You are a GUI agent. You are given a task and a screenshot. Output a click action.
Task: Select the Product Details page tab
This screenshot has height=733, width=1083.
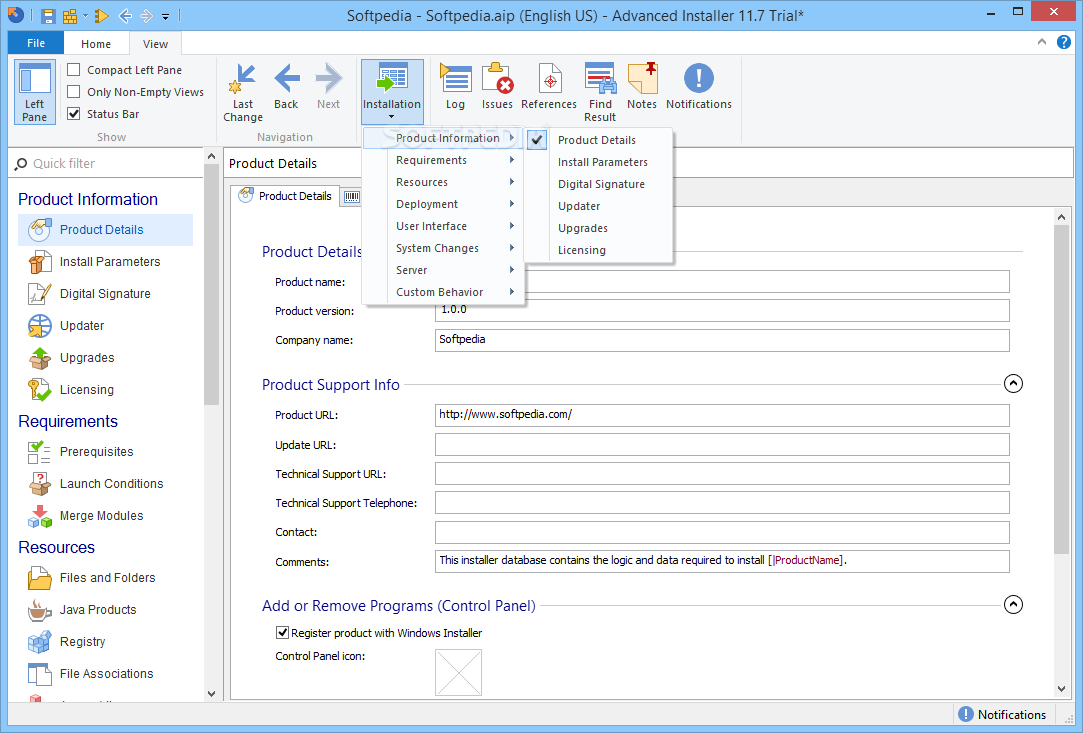285,196
